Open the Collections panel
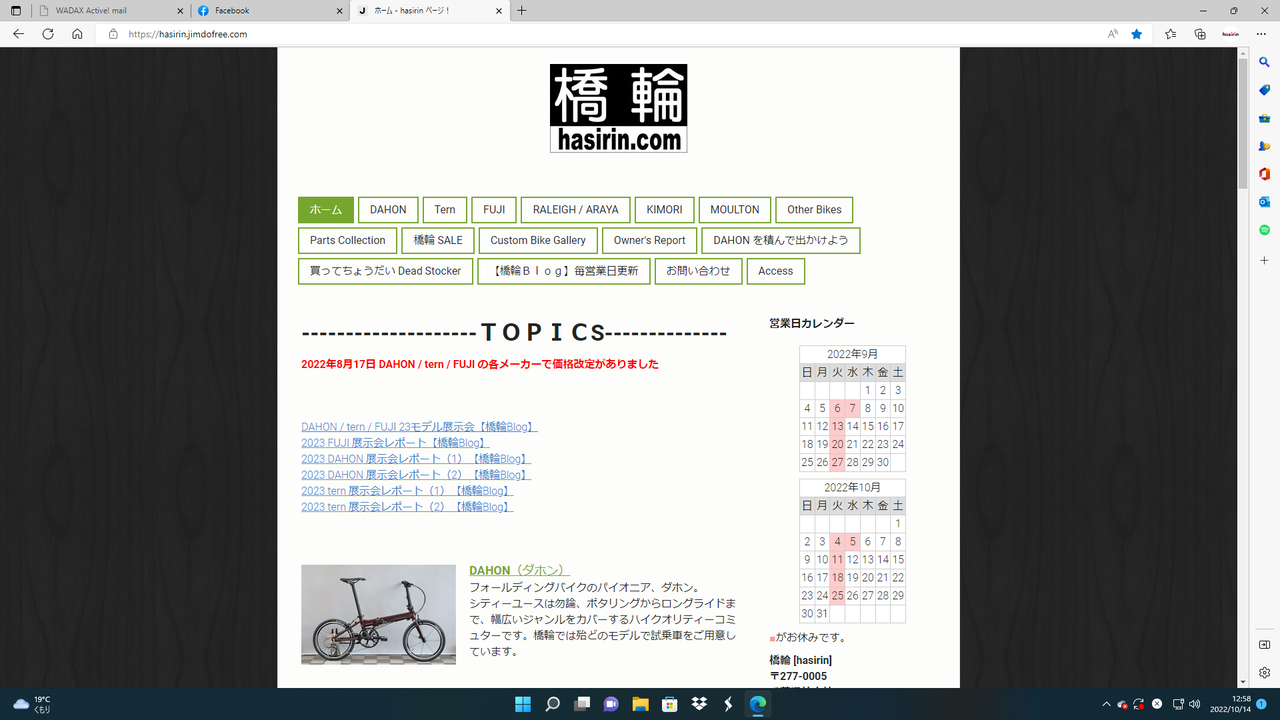Viewport: 1280px width, 720px height. click(1200, 33)
